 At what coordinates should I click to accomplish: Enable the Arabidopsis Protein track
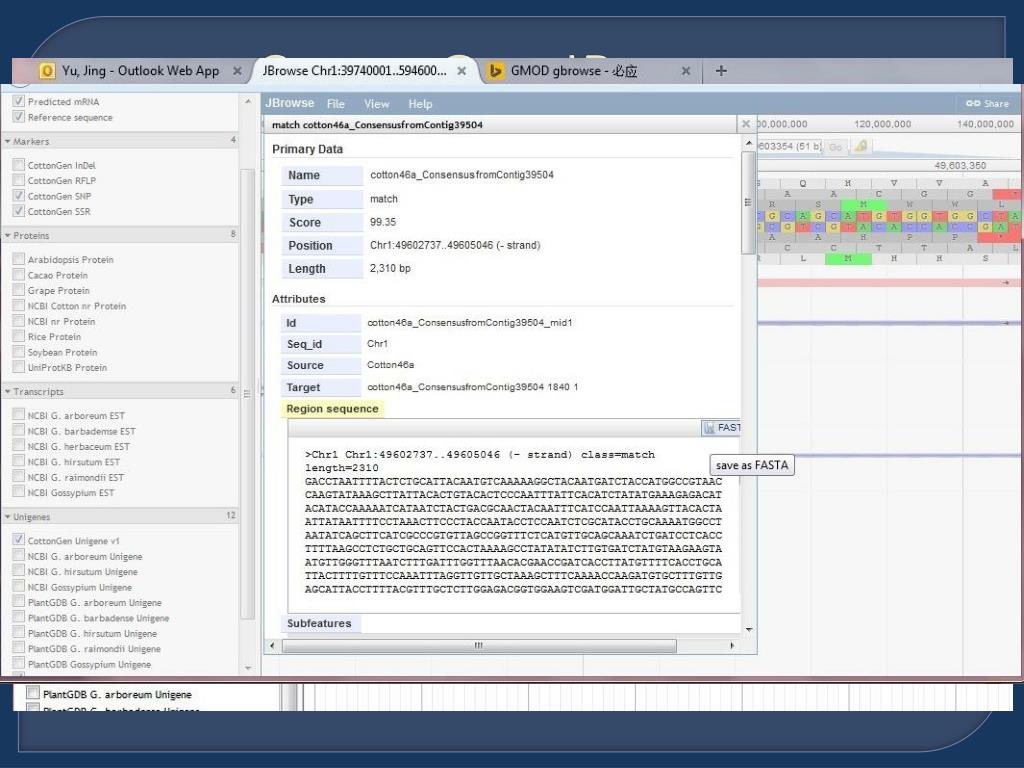coord(18,259)
